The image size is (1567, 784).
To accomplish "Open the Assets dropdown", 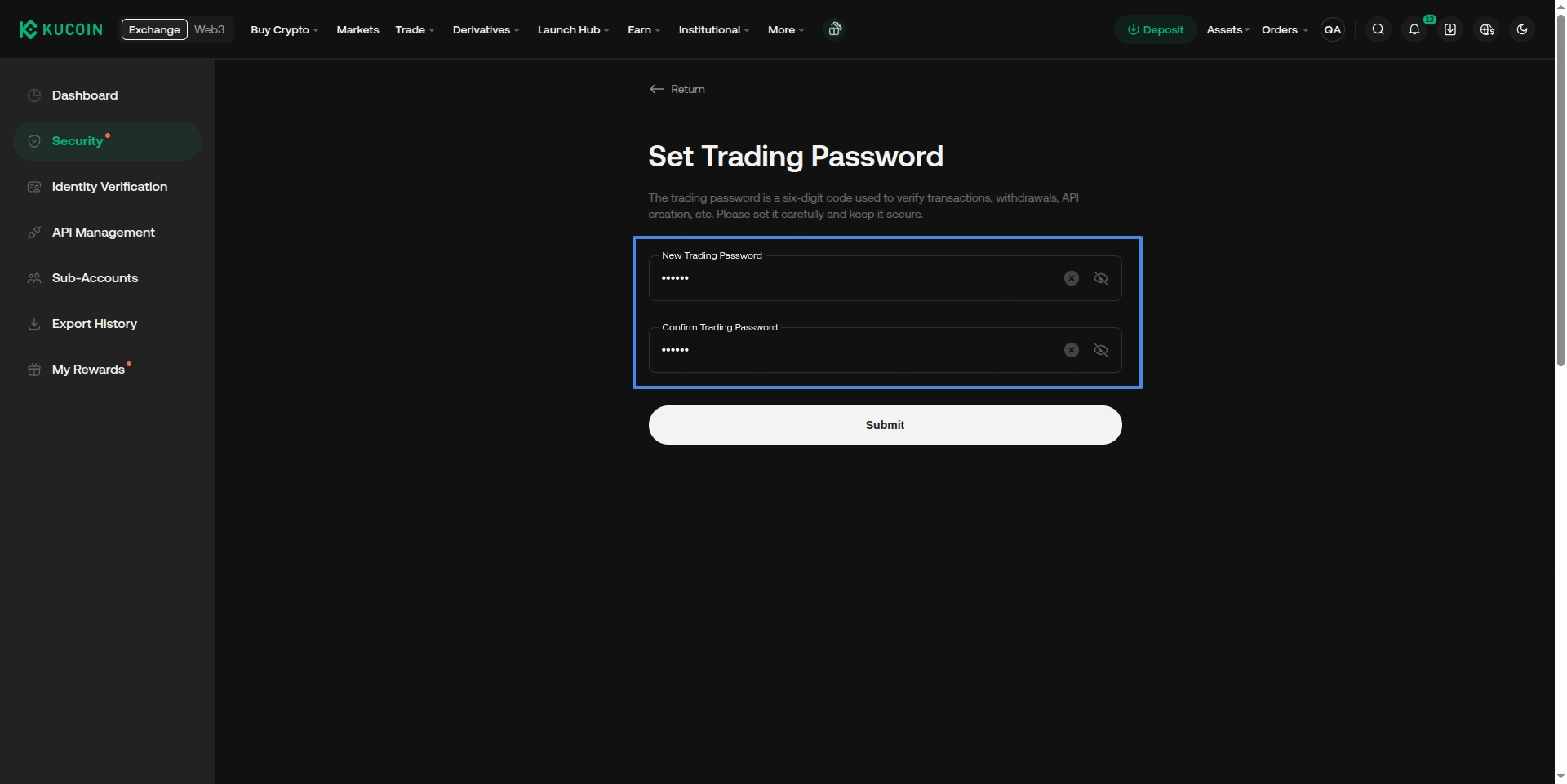I will pyautogui.click(x=1228, y=29).
